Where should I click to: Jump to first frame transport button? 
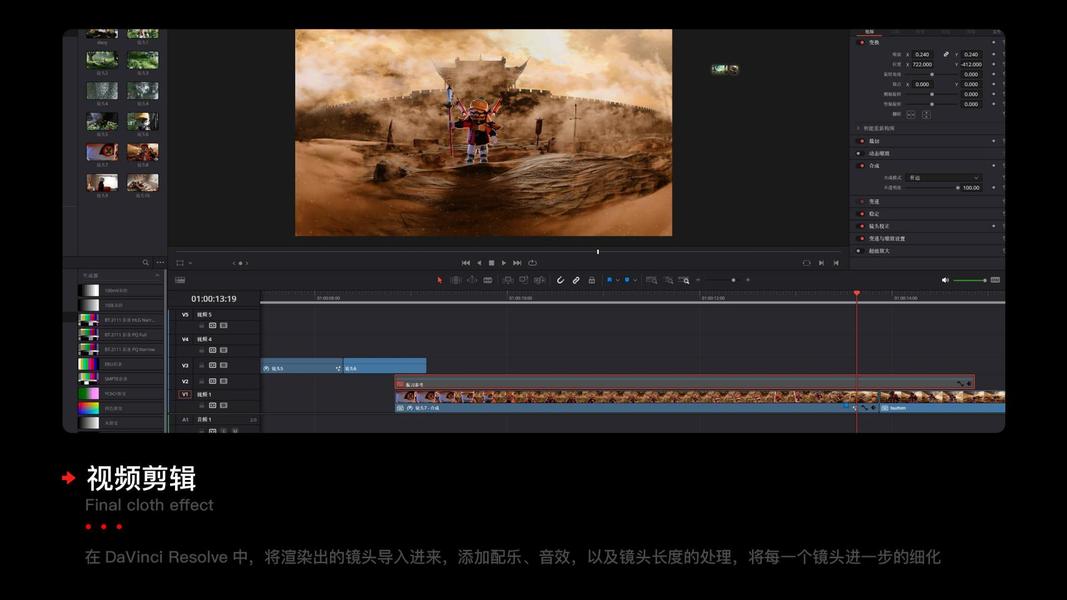tap(465, 263)
